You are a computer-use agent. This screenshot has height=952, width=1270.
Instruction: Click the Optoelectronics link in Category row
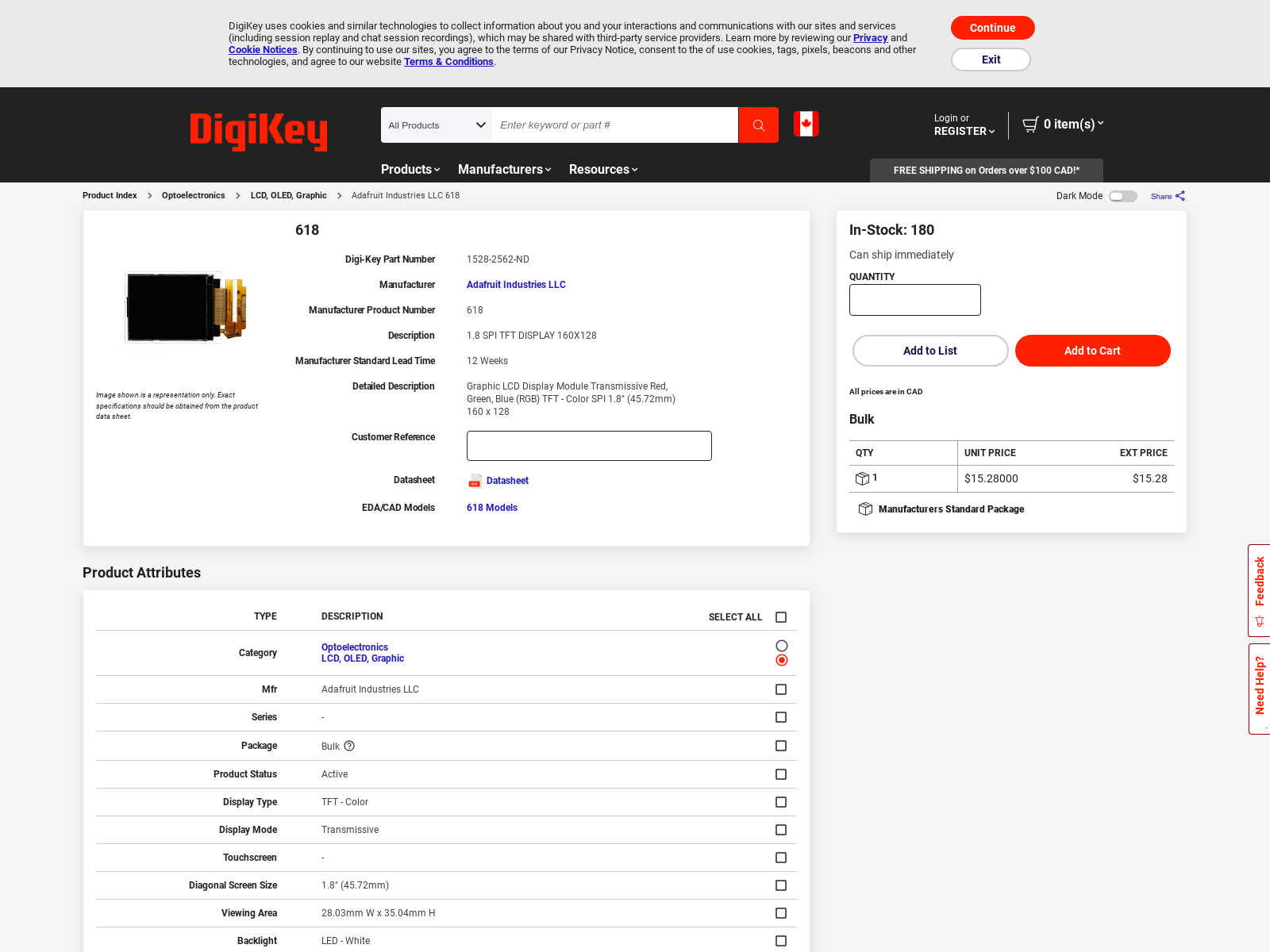(355, 647)
